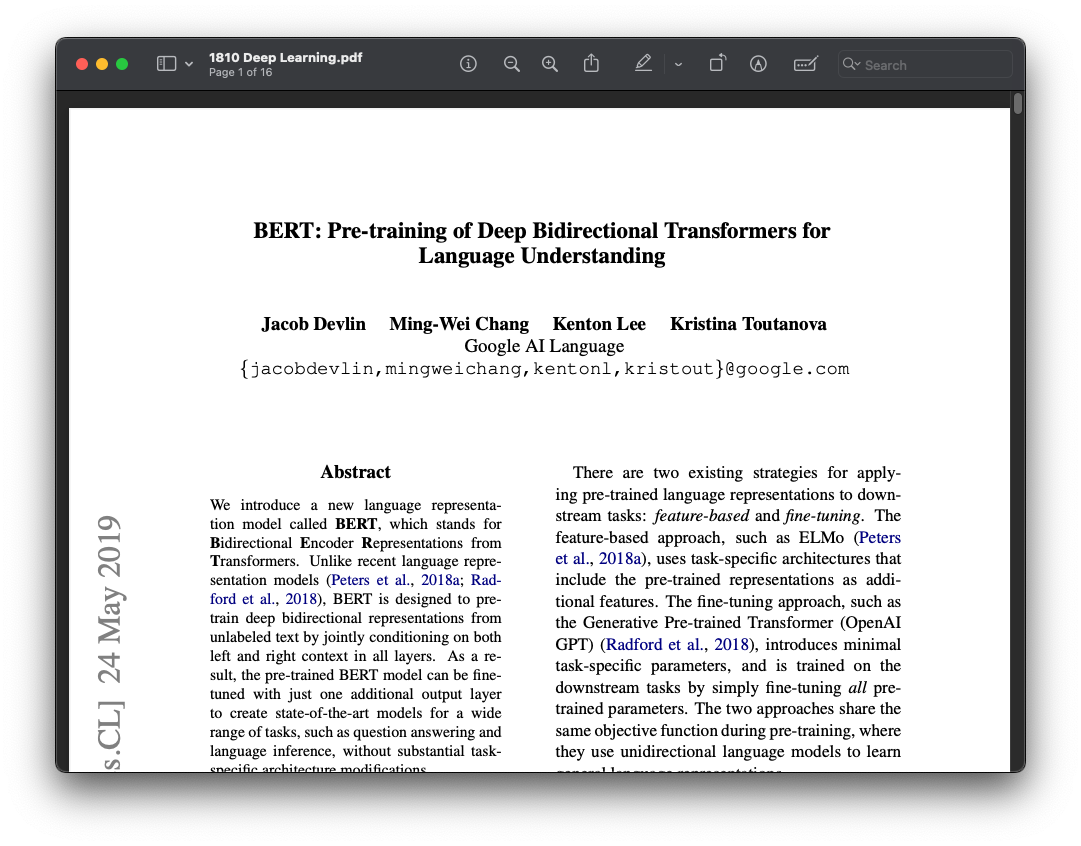The image size is (1081, 846).
Task: Click the 'Page 1 of 16' indicator
Action: pyautogui.click(x=241, y=72)
